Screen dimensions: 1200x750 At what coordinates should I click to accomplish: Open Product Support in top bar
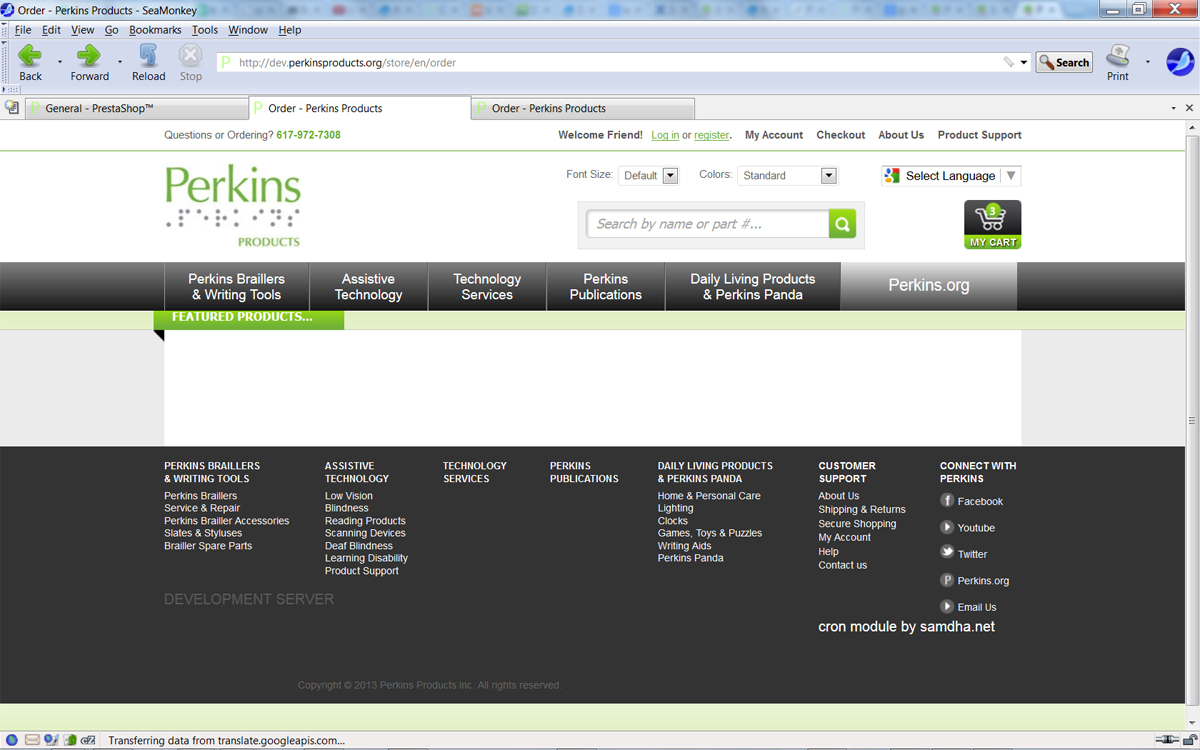tap(980, 135)
